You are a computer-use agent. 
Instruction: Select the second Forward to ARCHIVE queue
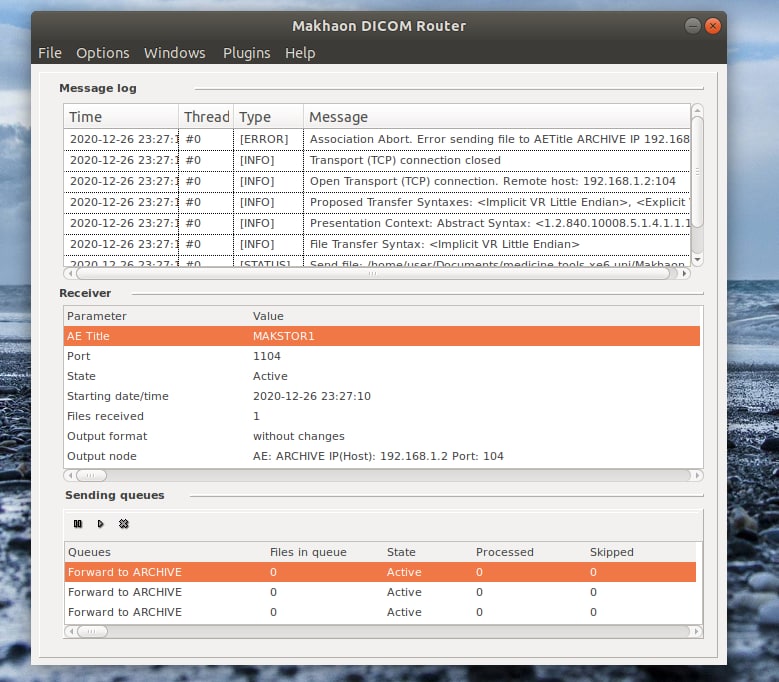[380, 592]
